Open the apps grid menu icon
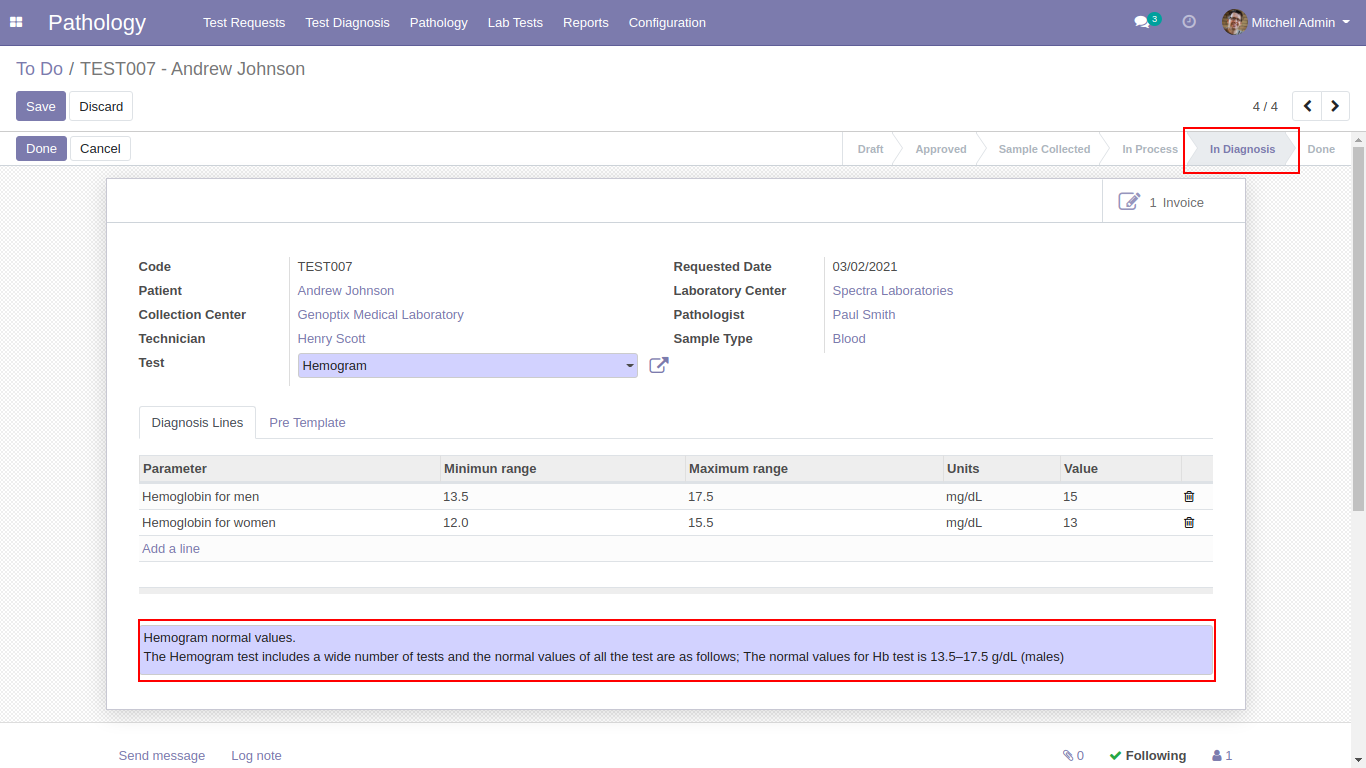Image resolution: width=1366 pixels, height=768 pixels. [x=16, y=22]
